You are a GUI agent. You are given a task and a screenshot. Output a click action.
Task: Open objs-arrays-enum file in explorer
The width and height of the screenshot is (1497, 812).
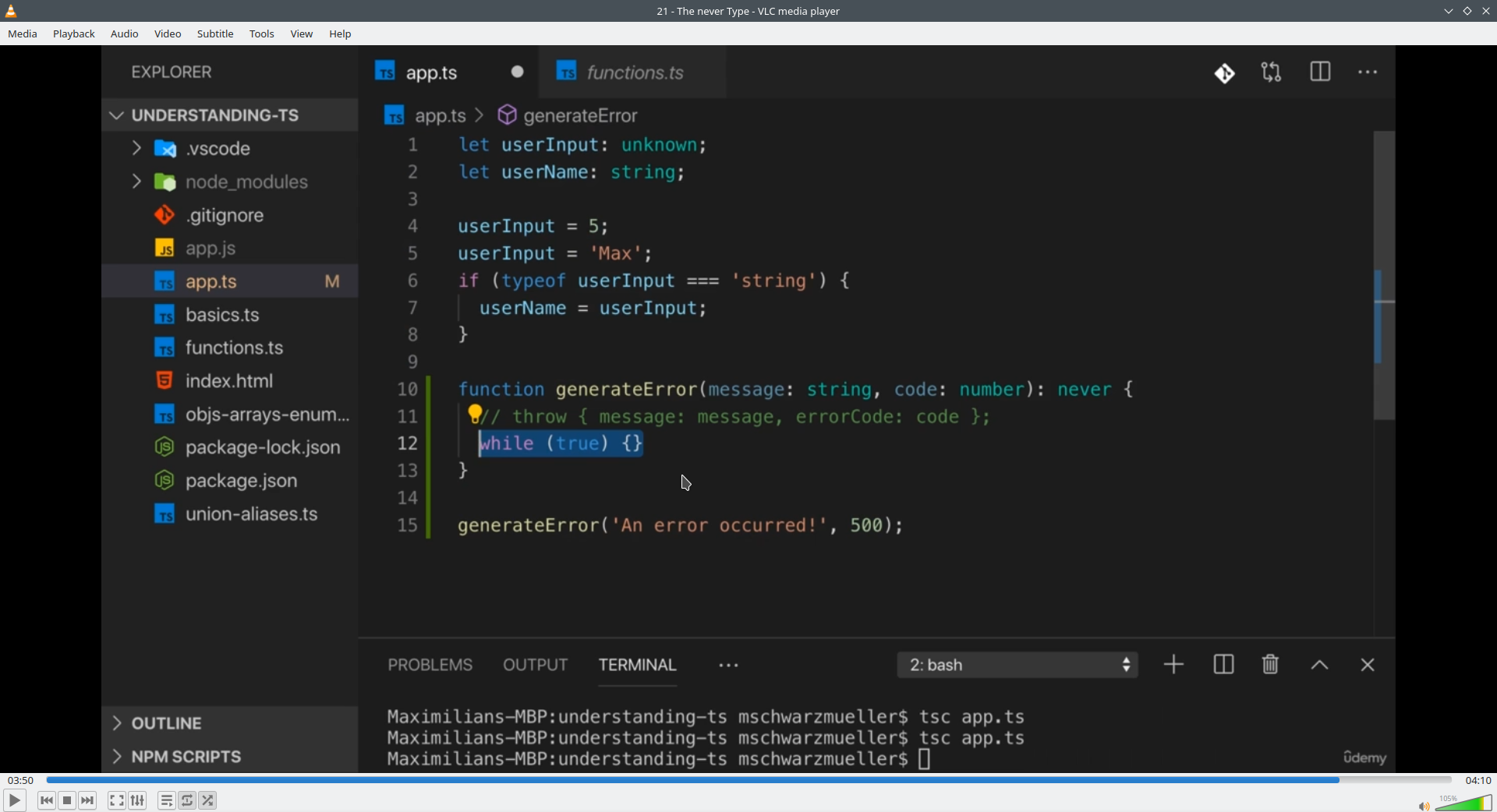coord(230,415)
